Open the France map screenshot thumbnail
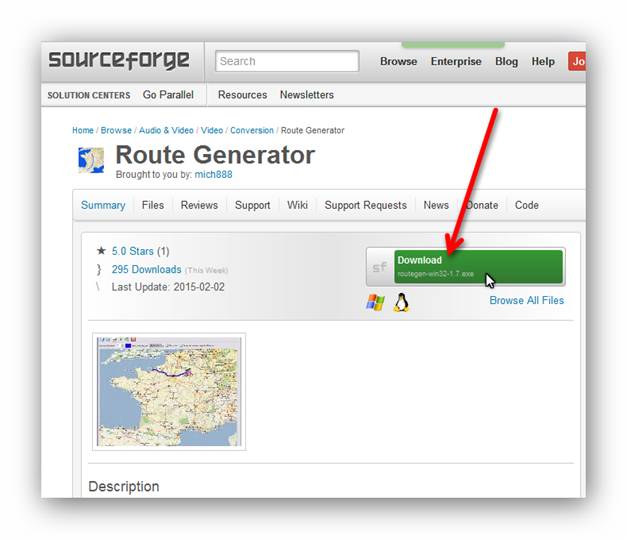Viewport: 627px width, 539px height. pyautogui.click(x=169, y=391)
